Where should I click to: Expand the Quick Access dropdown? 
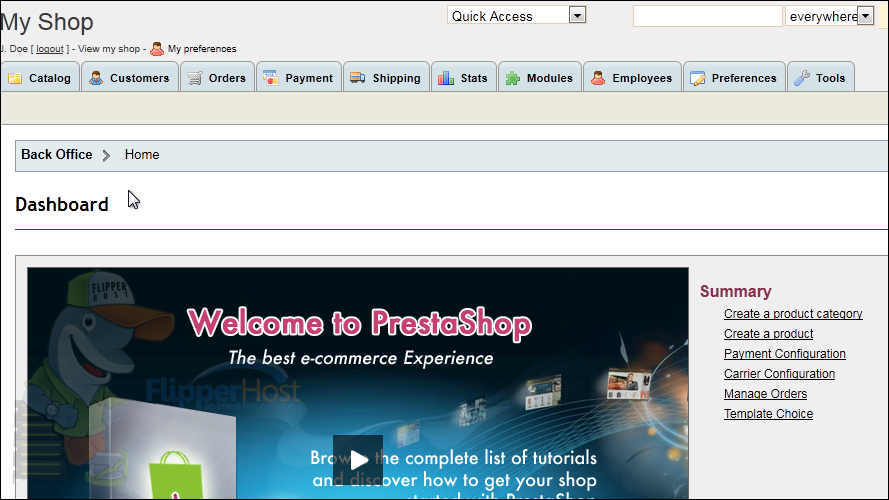click(516, 15)
